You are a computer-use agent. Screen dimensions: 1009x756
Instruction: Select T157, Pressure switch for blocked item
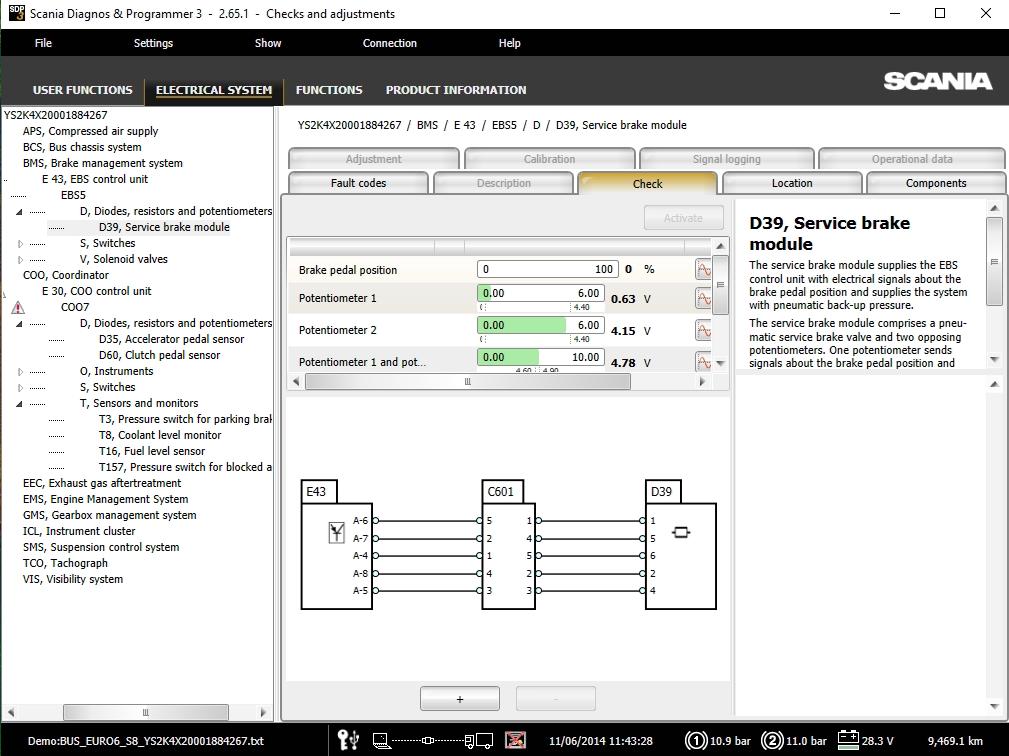(185, 467)
